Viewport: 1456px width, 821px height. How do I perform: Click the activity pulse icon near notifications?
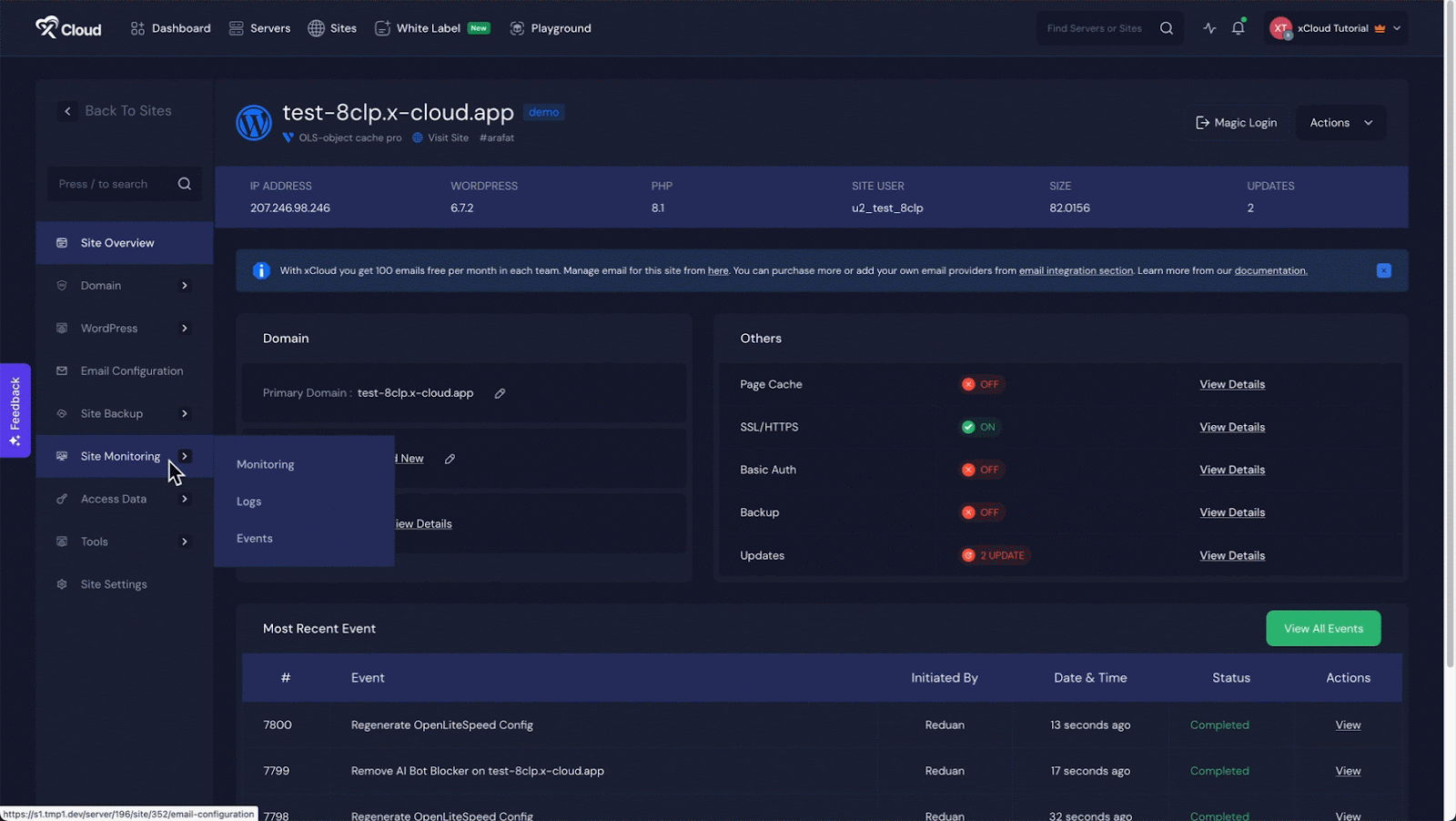tap(1209, 28)
